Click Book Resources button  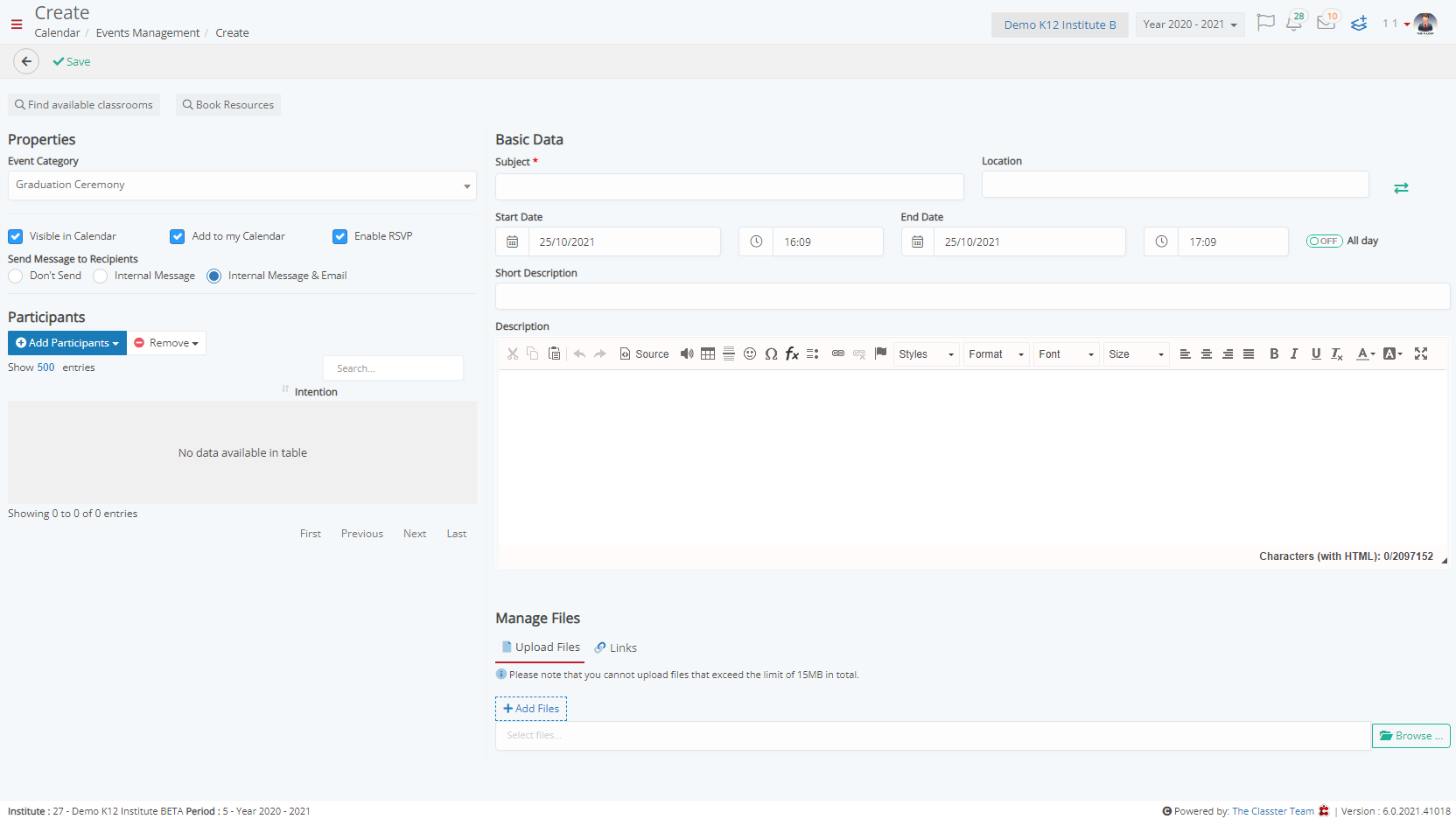pyautogui.click(x=228, y=105)
